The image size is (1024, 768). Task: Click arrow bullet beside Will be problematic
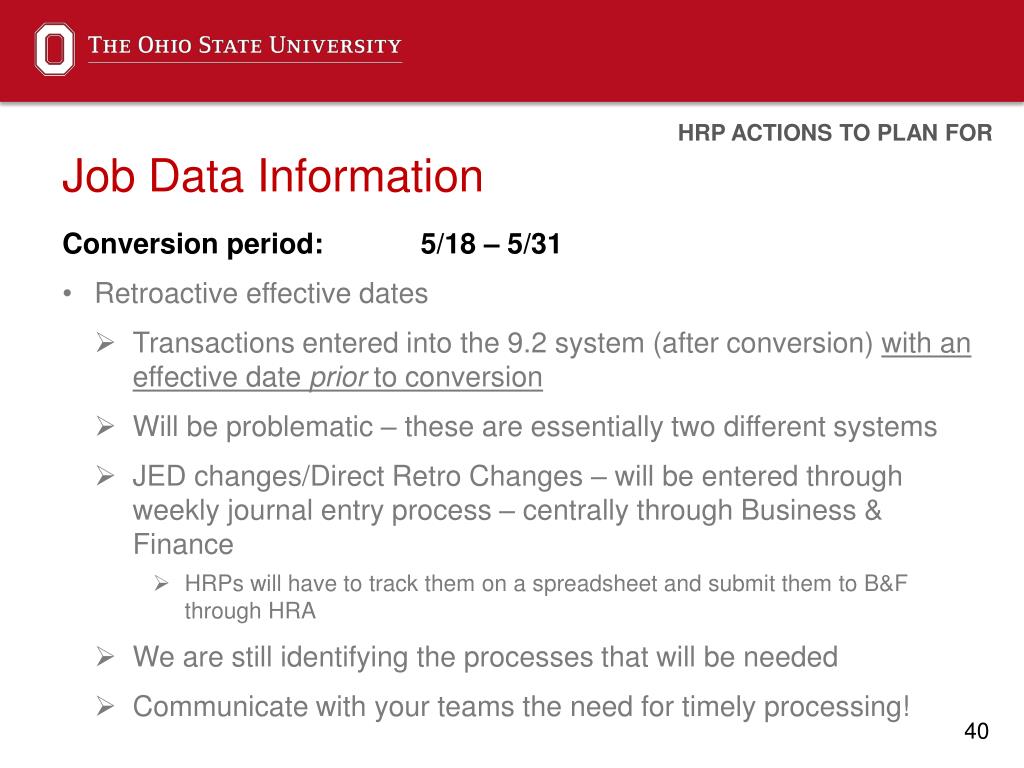click(x=105, y=426)
